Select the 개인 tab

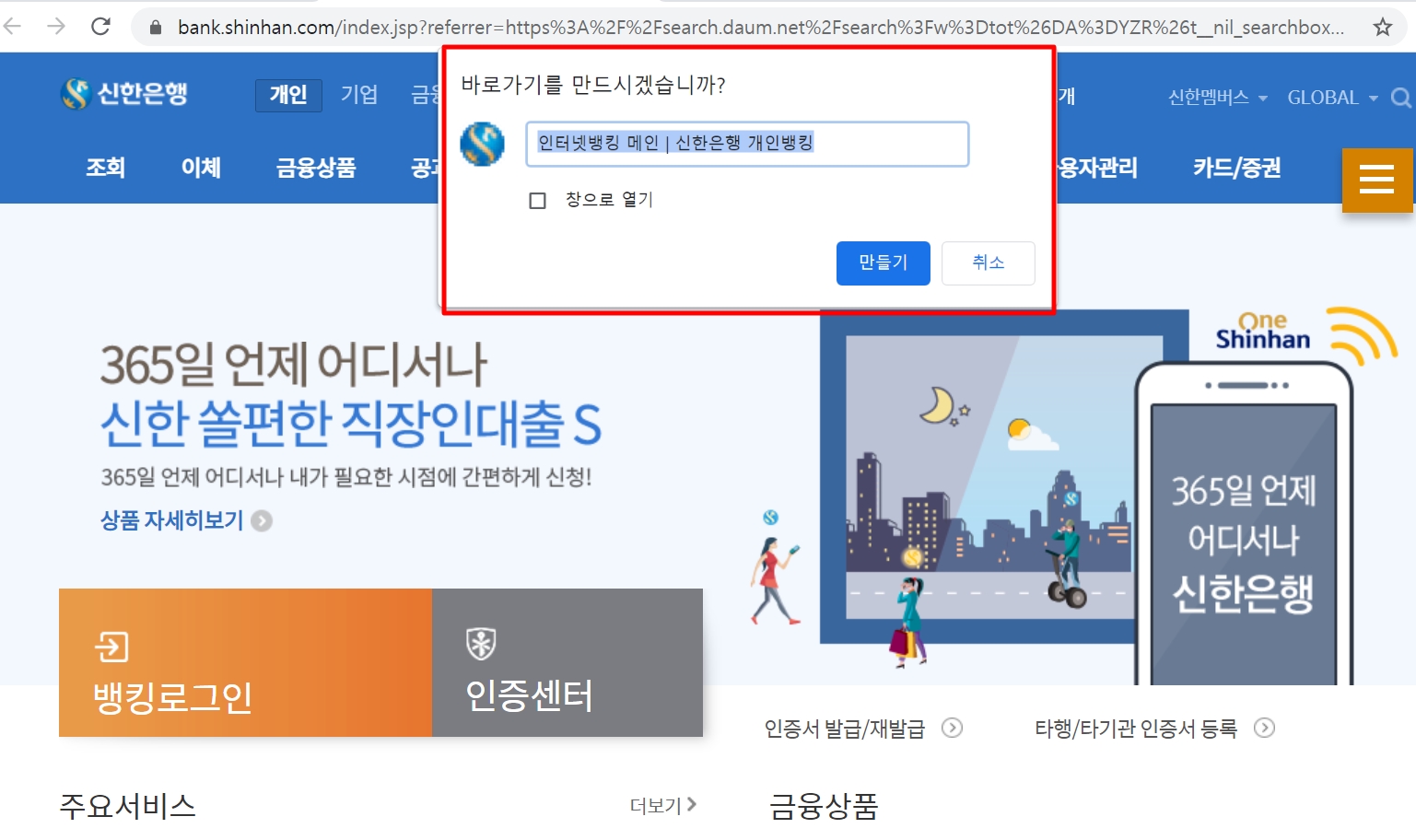pyautogui.click(x=288, y=95)
